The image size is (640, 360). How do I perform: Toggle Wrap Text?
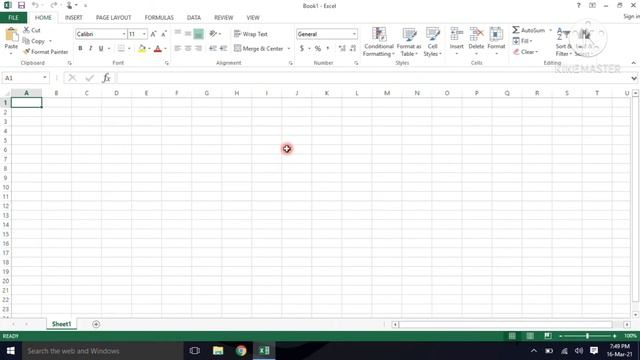tap(251, 34)
